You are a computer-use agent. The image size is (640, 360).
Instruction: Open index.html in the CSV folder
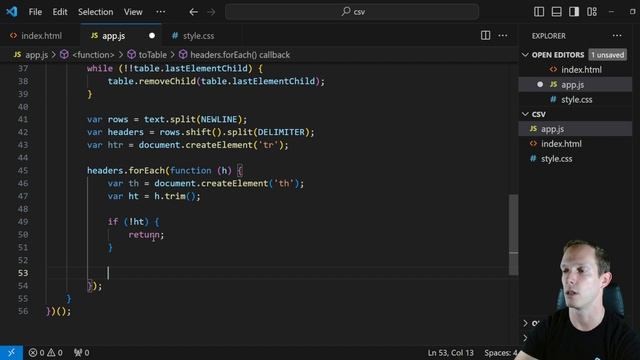[x=561, y=144]
